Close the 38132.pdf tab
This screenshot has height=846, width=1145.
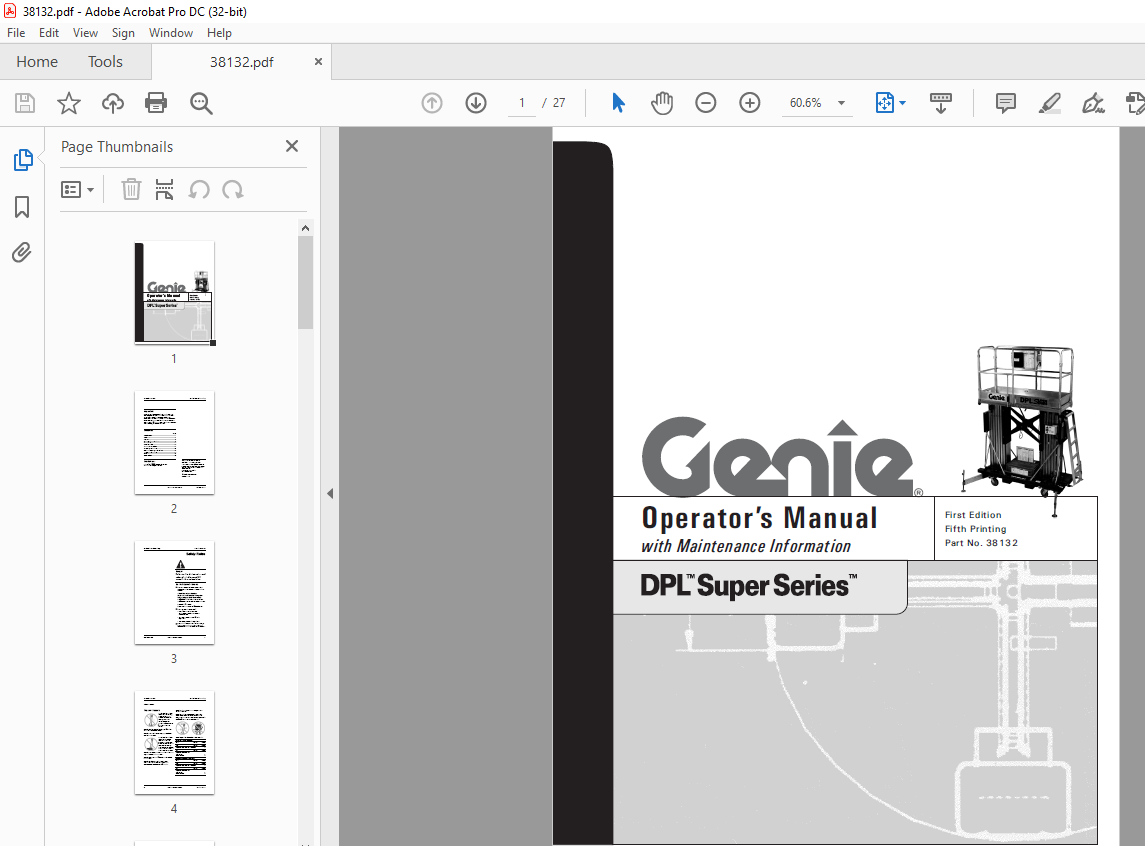pyautogui.click(x=318, y=62)
